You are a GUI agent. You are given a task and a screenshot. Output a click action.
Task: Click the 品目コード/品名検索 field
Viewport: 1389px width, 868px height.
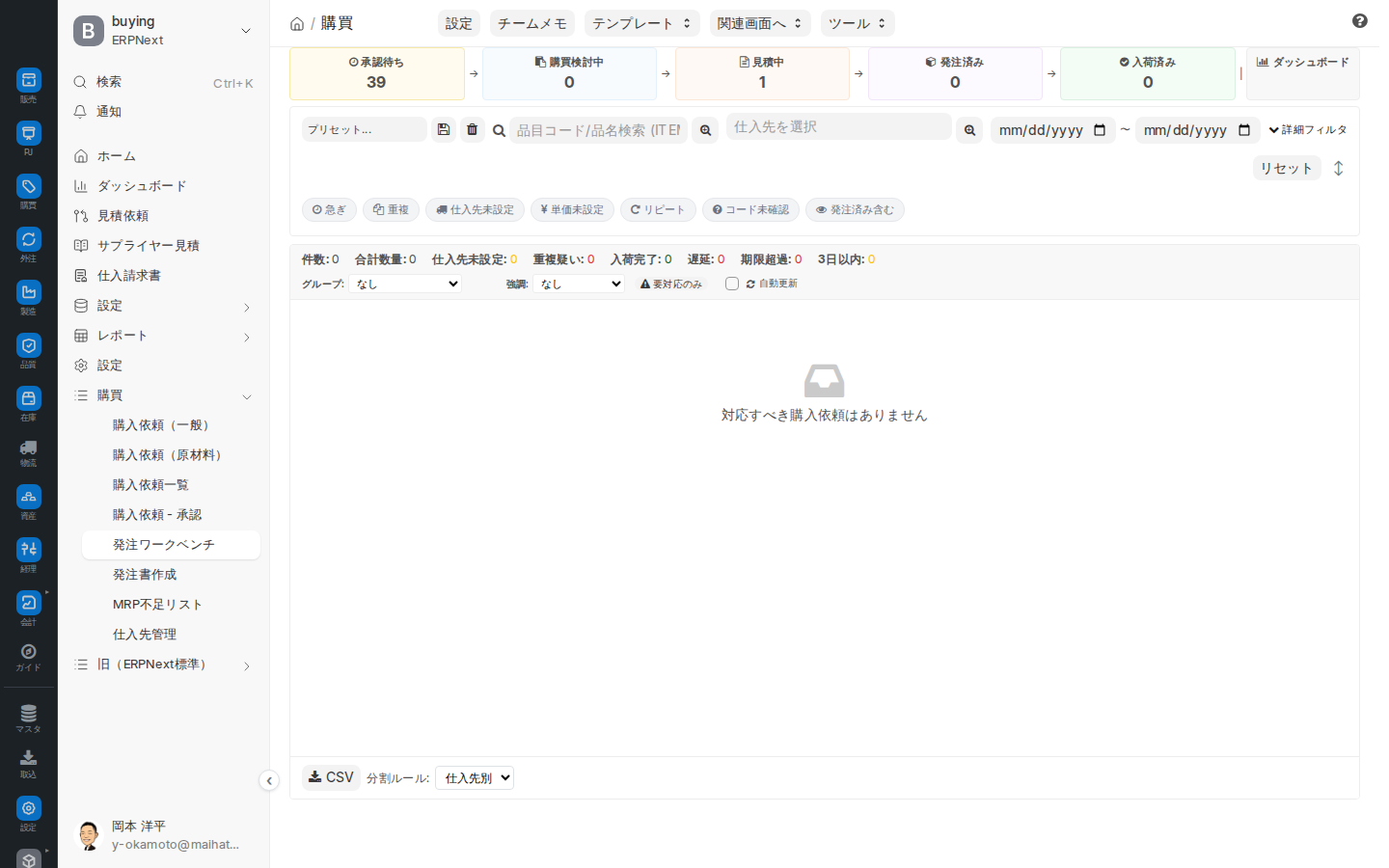click(598, 130)
